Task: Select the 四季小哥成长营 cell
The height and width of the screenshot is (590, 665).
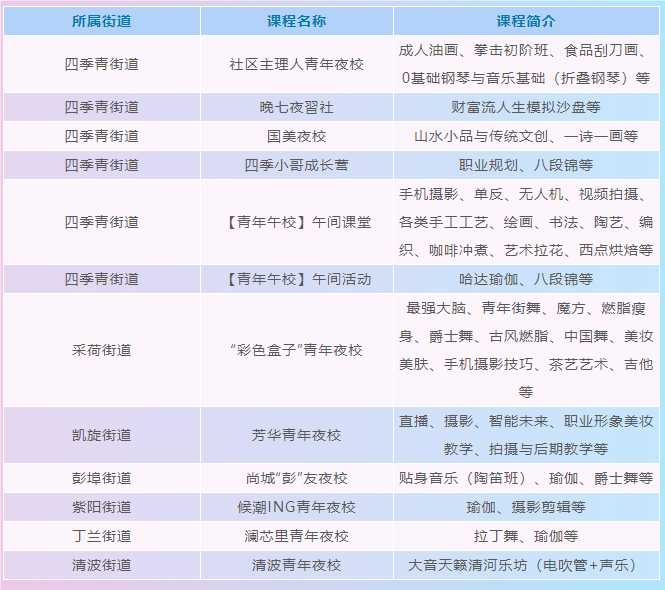Action: (296, 165)
